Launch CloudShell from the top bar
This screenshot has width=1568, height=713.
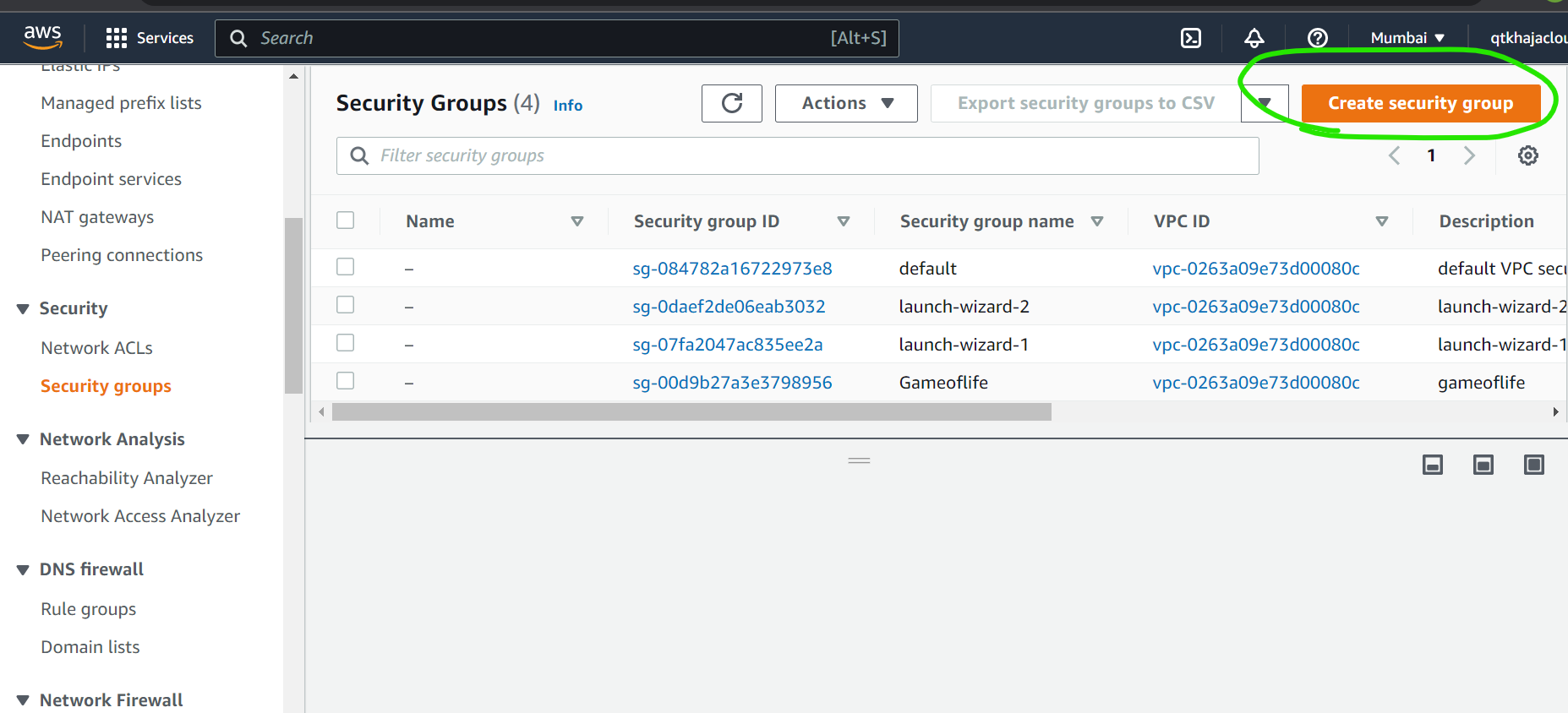click(1191, 38)
